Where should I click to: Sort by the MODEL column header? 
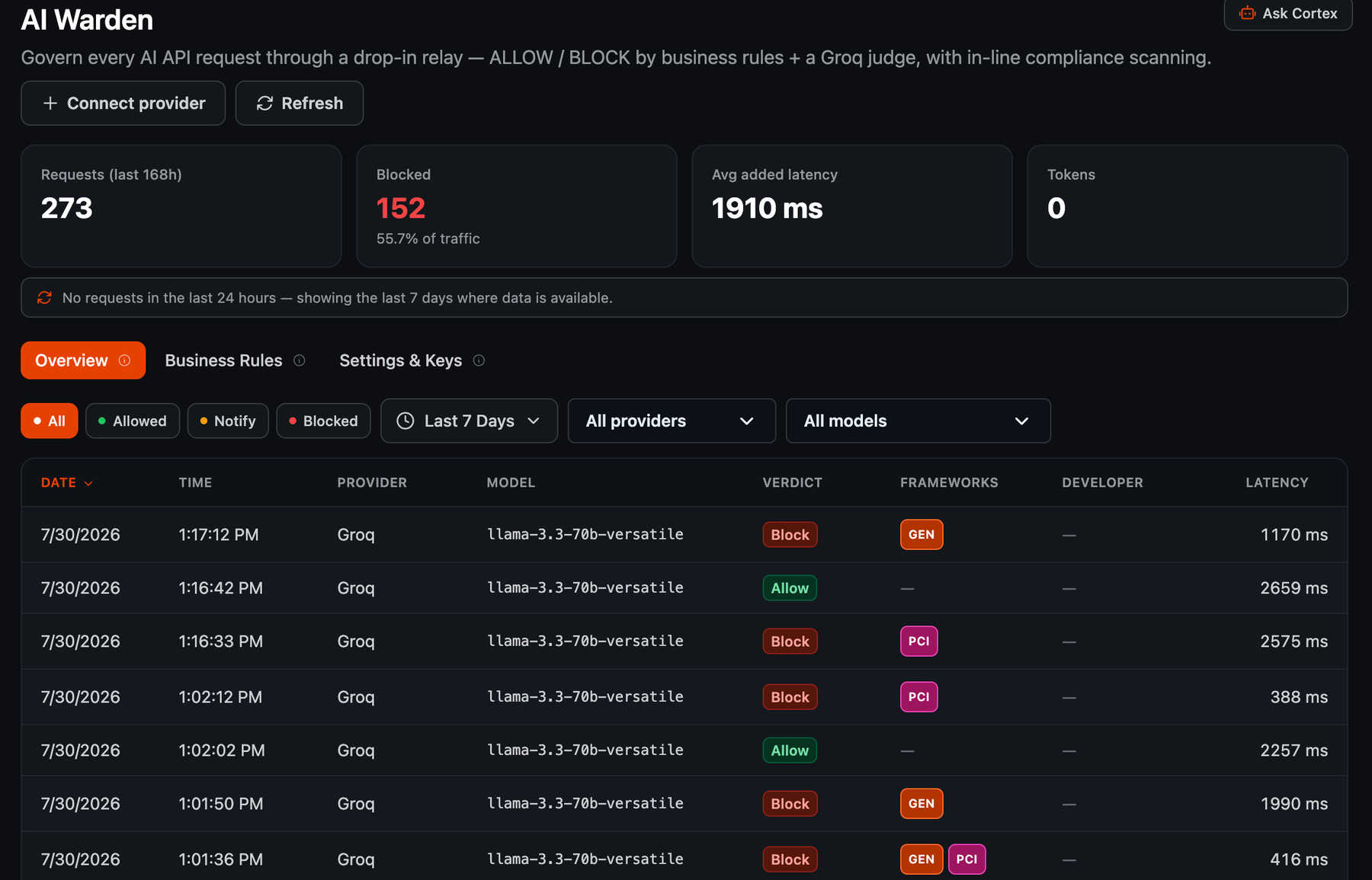pyautogui.click(x=511, y=482)
